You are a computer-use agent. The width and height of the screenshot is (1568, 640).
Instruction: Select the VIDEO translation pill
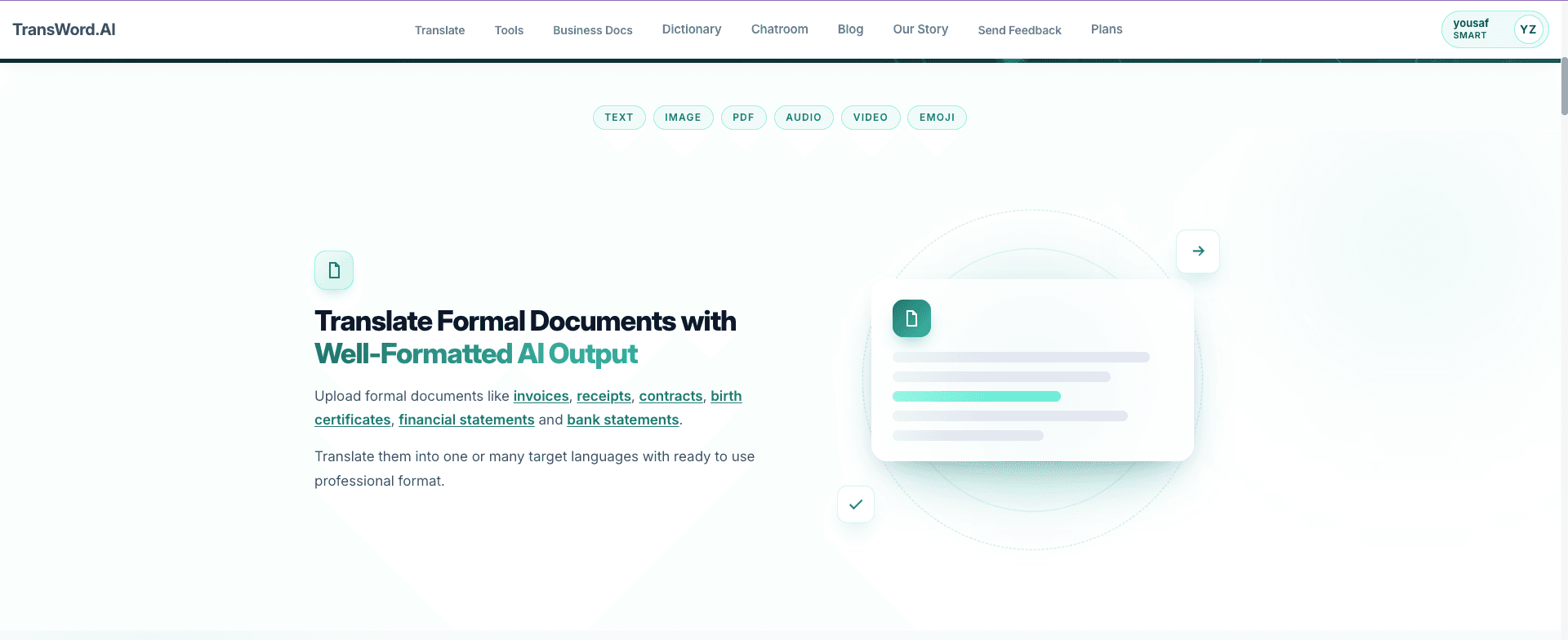click(x=871, y=118)
